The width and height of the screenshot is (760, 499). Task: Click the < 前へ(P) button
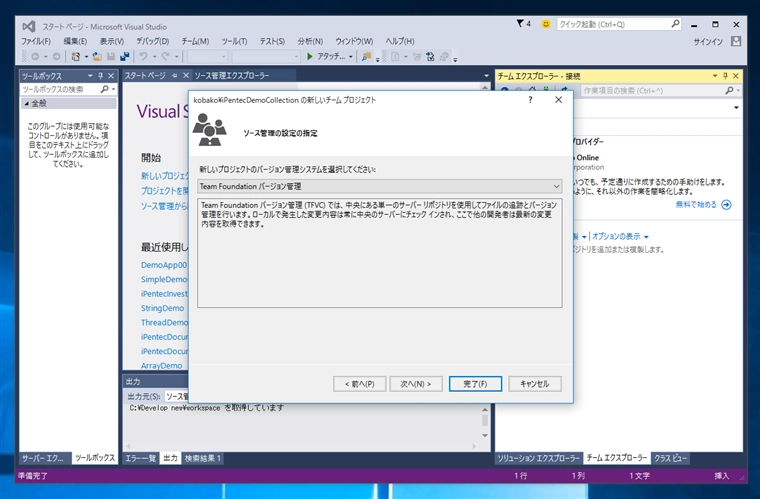click(x=360, y=384)
